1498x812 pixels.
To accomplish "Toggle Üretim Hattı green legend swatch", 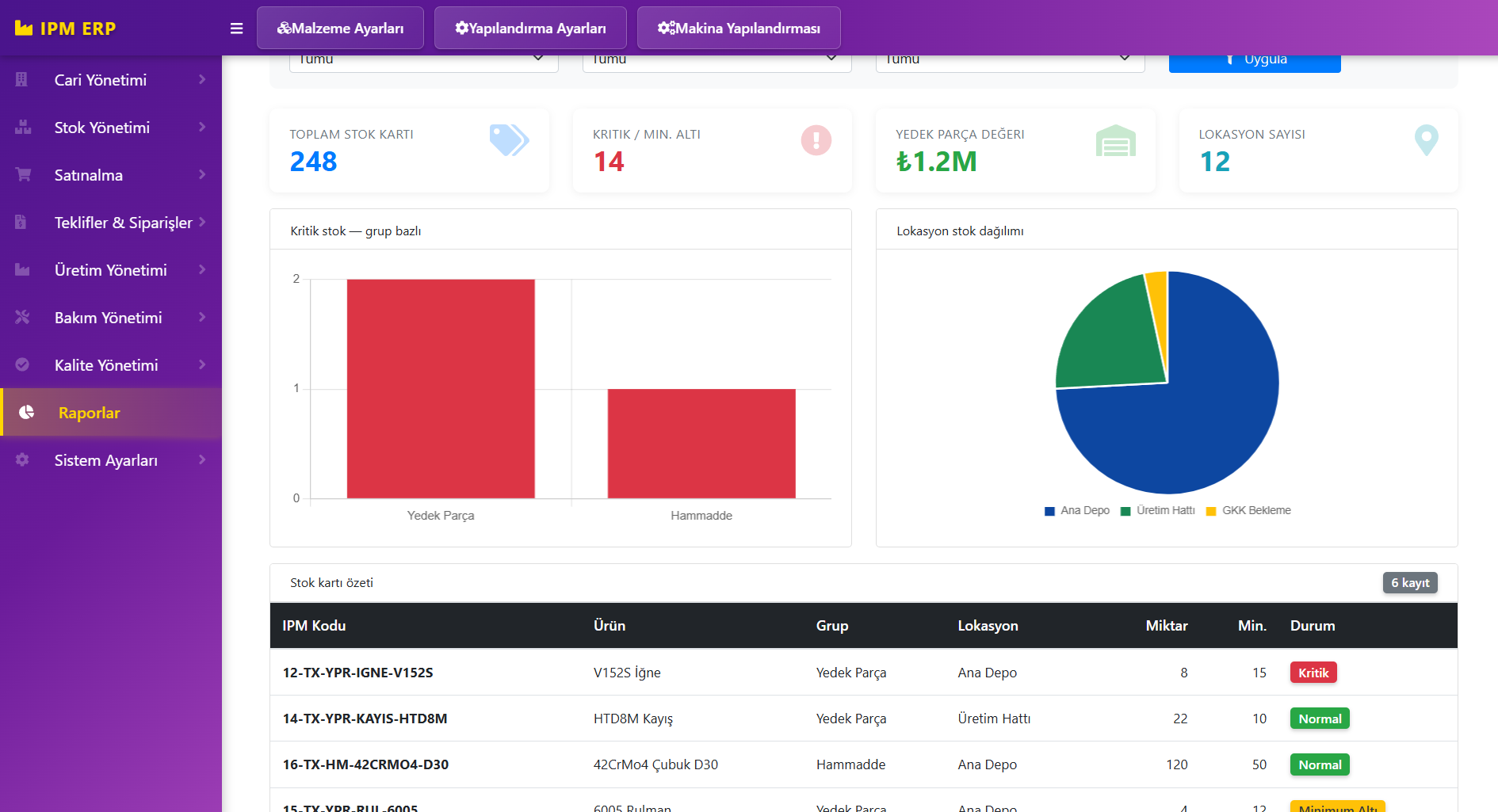I will click(x=1125, y=511).
